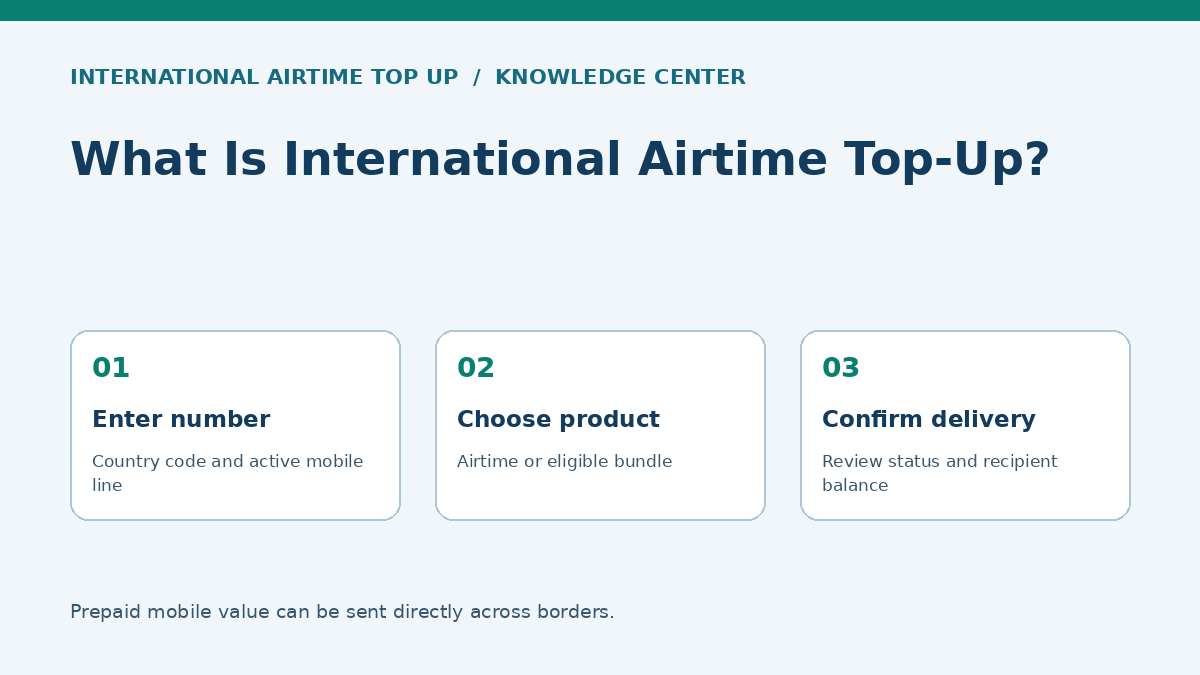This screenshot has width=1200, height=675.
Task: Select the 02 step number
Action: (476, 369)
